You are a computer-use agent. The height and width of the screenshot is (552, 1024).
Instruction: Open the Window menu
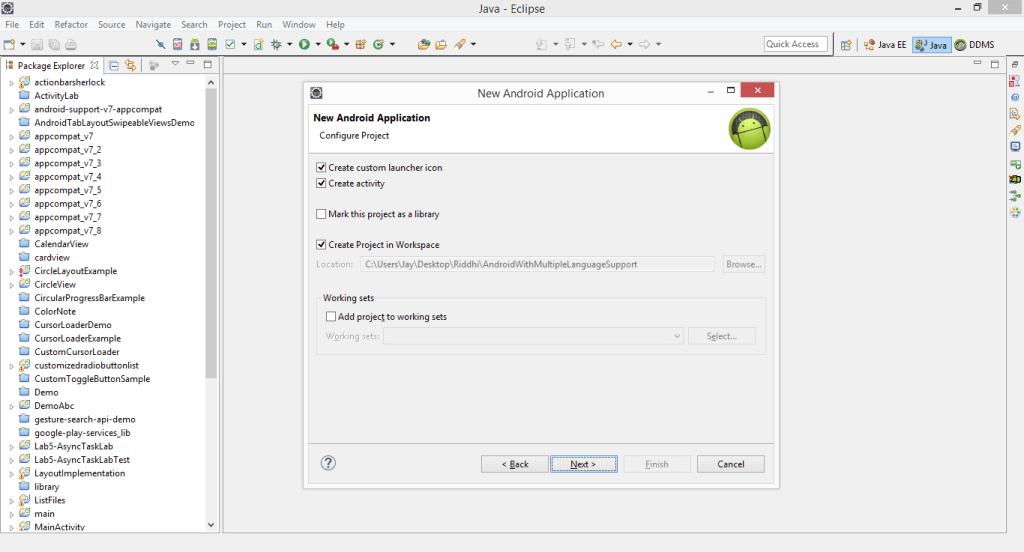(299, 24)
